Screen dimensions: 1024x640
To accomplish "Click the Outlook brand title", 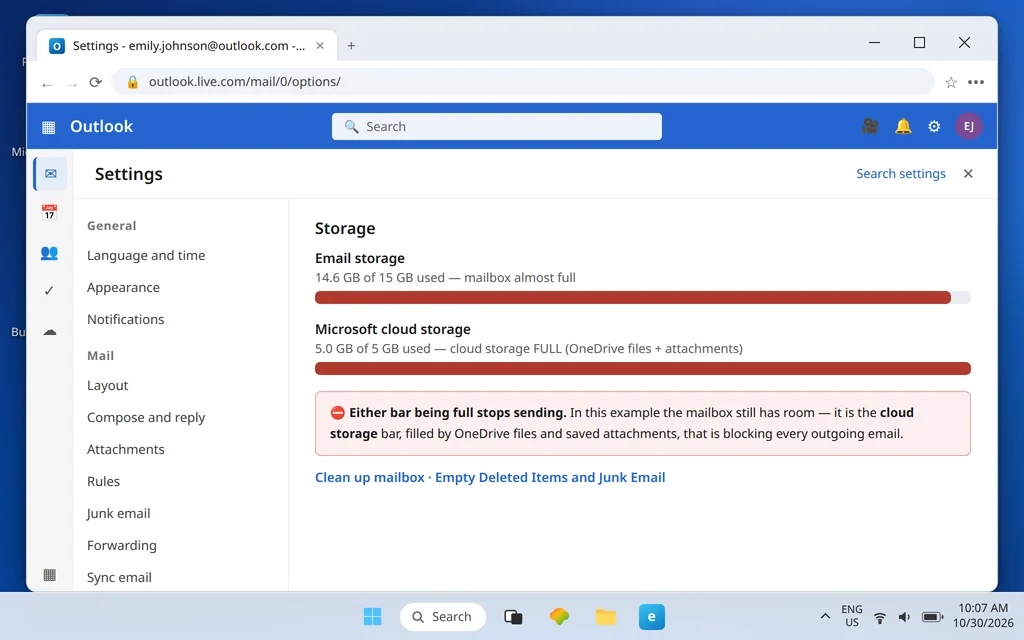I will 101,126.
